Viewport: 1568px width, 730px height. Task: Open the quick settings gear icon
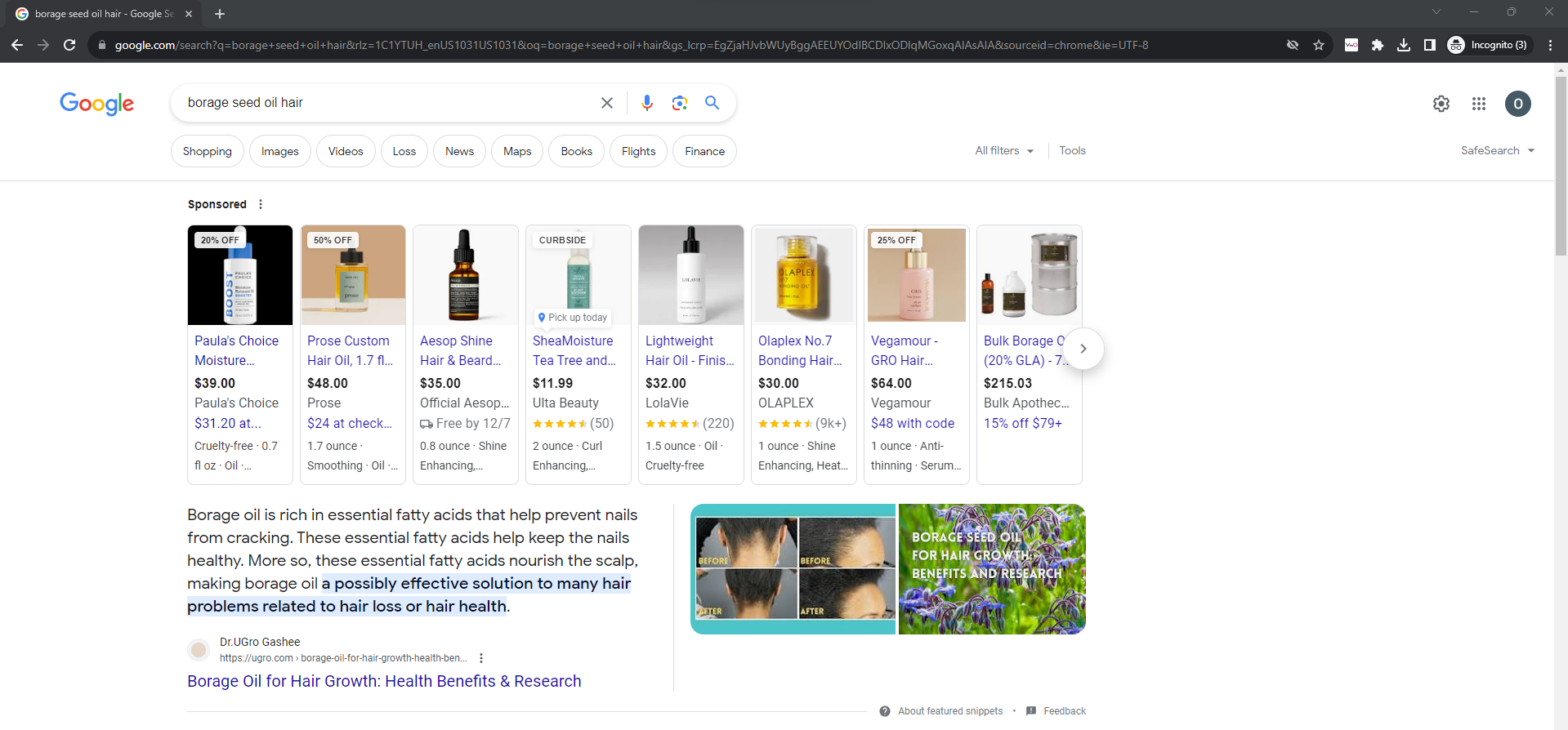pyautogui.click(x=1441, y=104)
